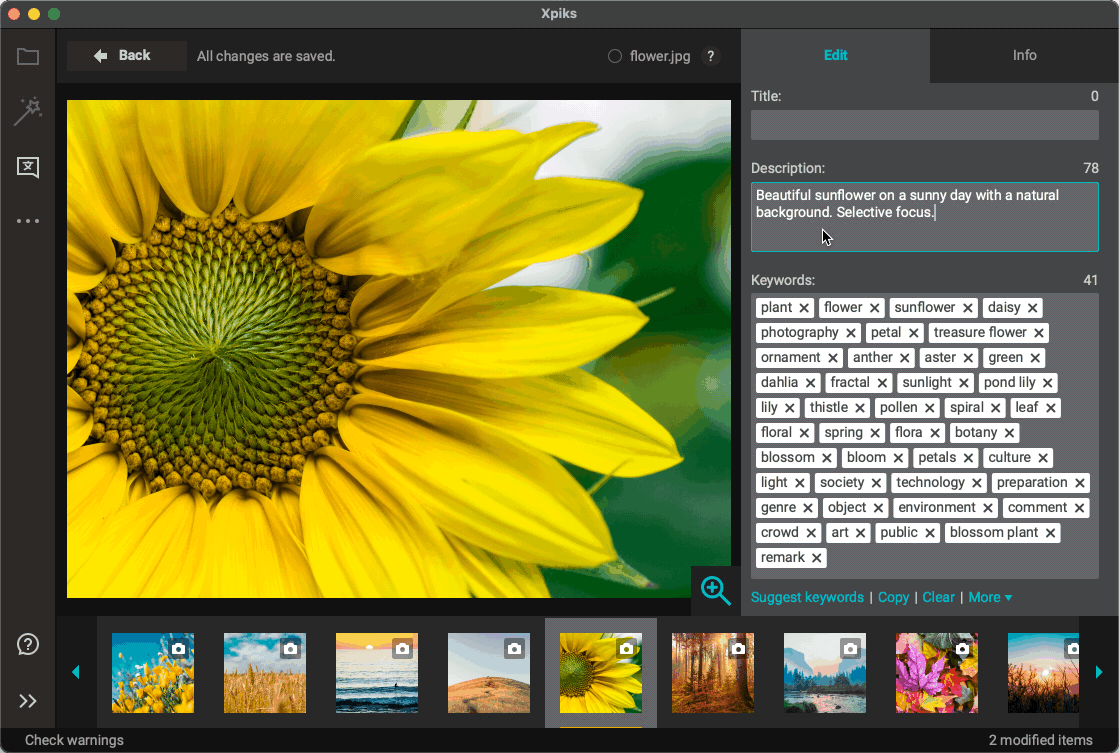
Task: Open the More dropdown under keywords
Action: coord(990,597)
